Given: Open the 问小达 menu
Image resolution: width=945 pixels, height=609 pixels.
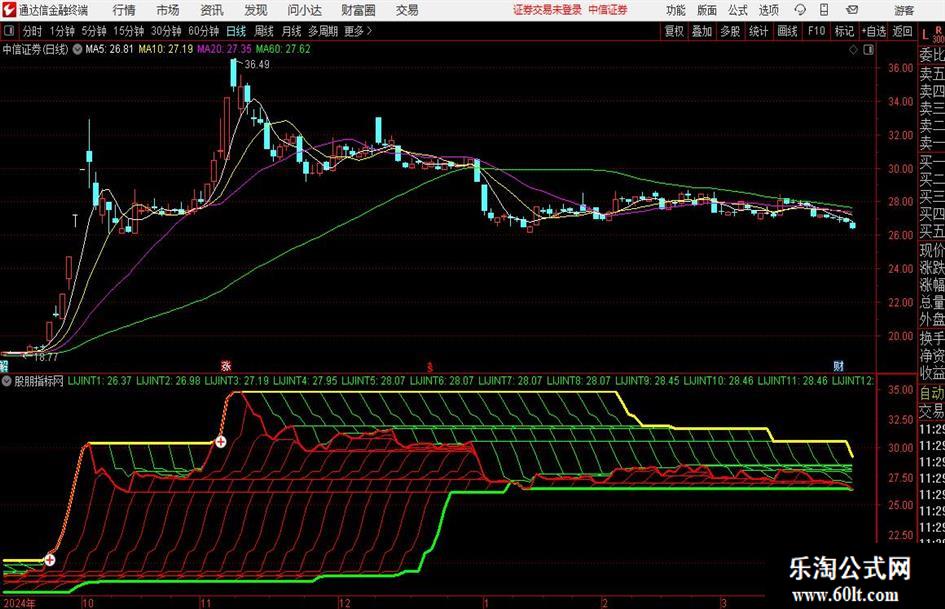Looking at the screenshot, I should coord(304,10).
